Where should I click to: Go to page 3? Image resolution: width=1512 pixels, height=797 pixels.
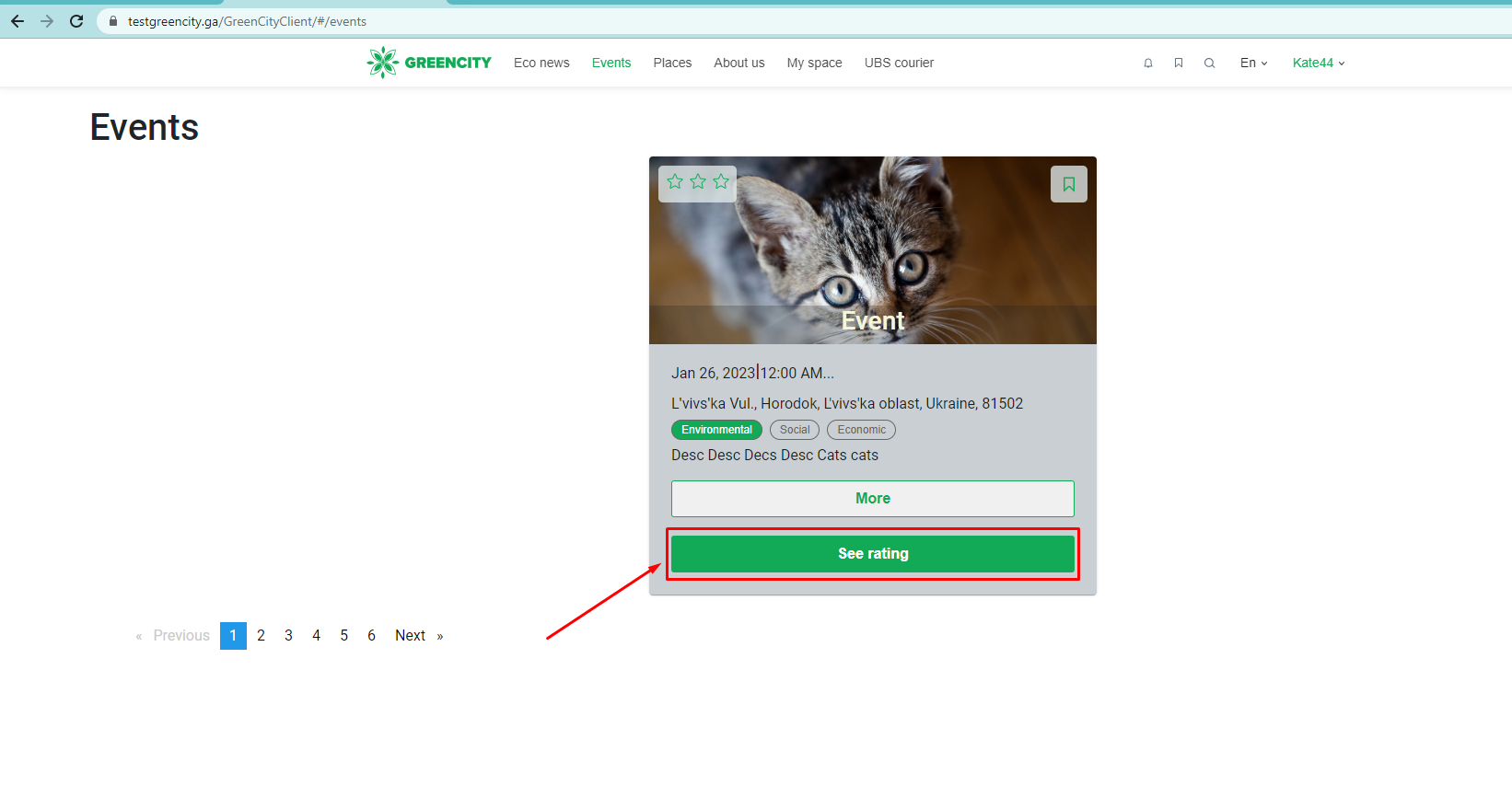click(288, 636)
